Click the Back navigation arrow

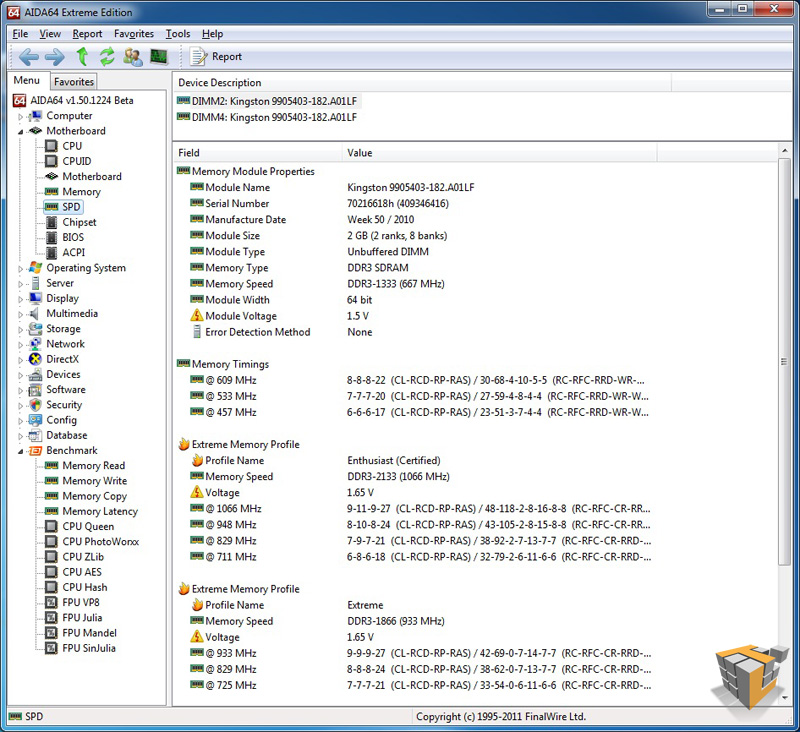tap(29, 57)
